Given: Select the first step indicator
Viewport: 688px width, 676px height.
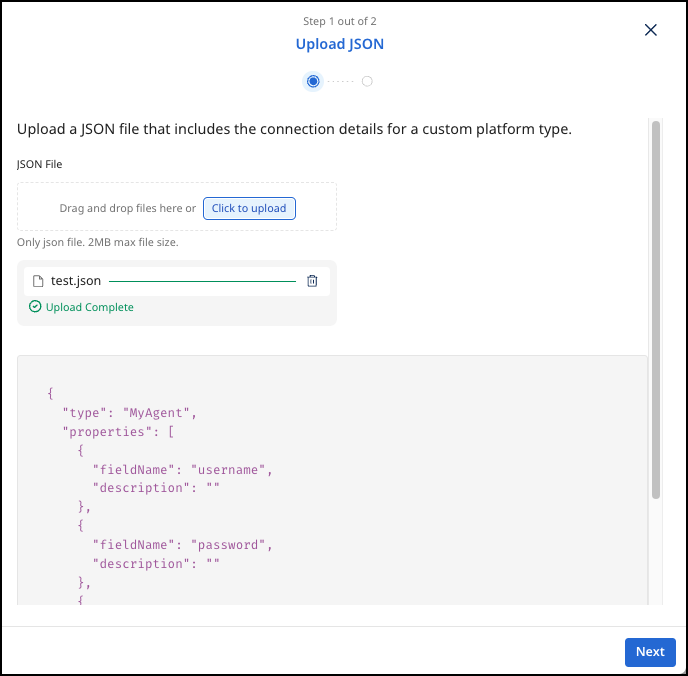Looking at the screenshot, I should coord(313,81).
